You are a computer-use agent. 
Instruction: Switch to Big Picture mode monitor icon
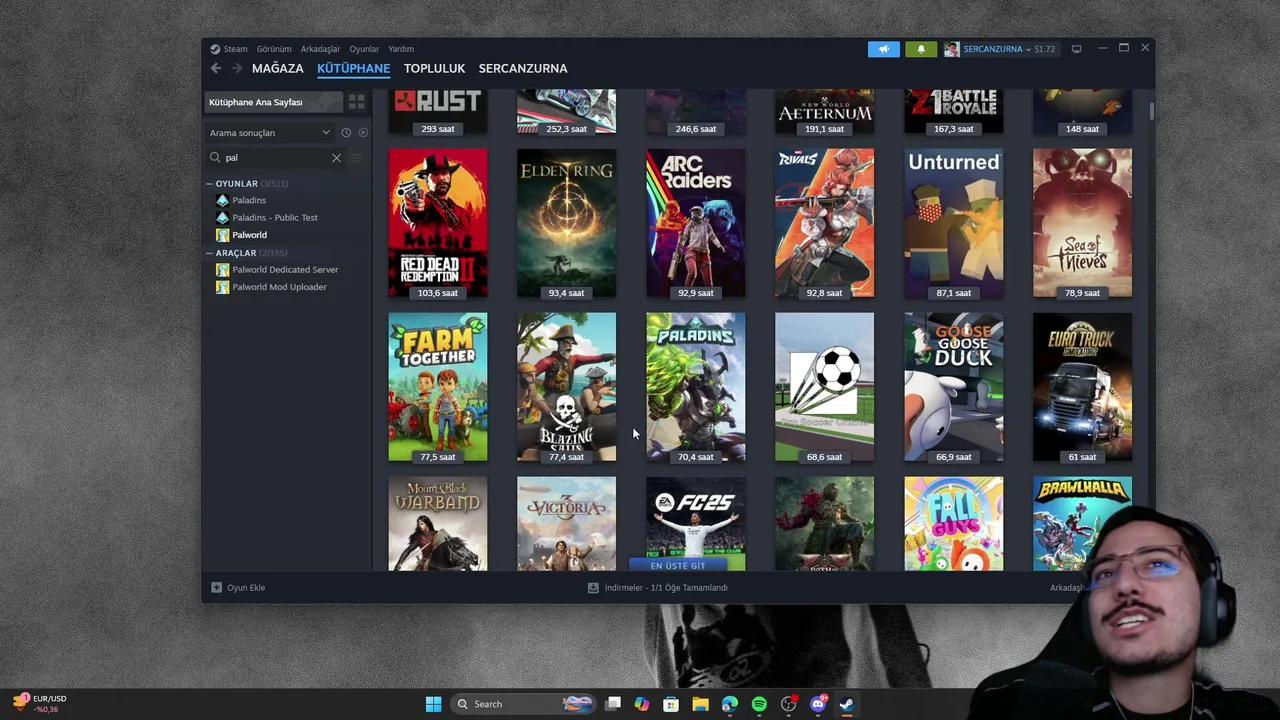pos(1076,49)
